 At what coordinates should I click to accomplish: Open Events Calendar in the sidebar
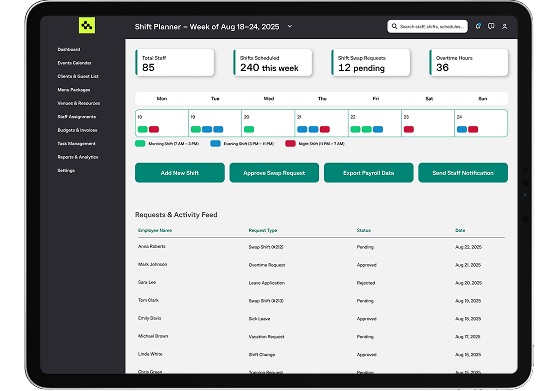[74, 63]
